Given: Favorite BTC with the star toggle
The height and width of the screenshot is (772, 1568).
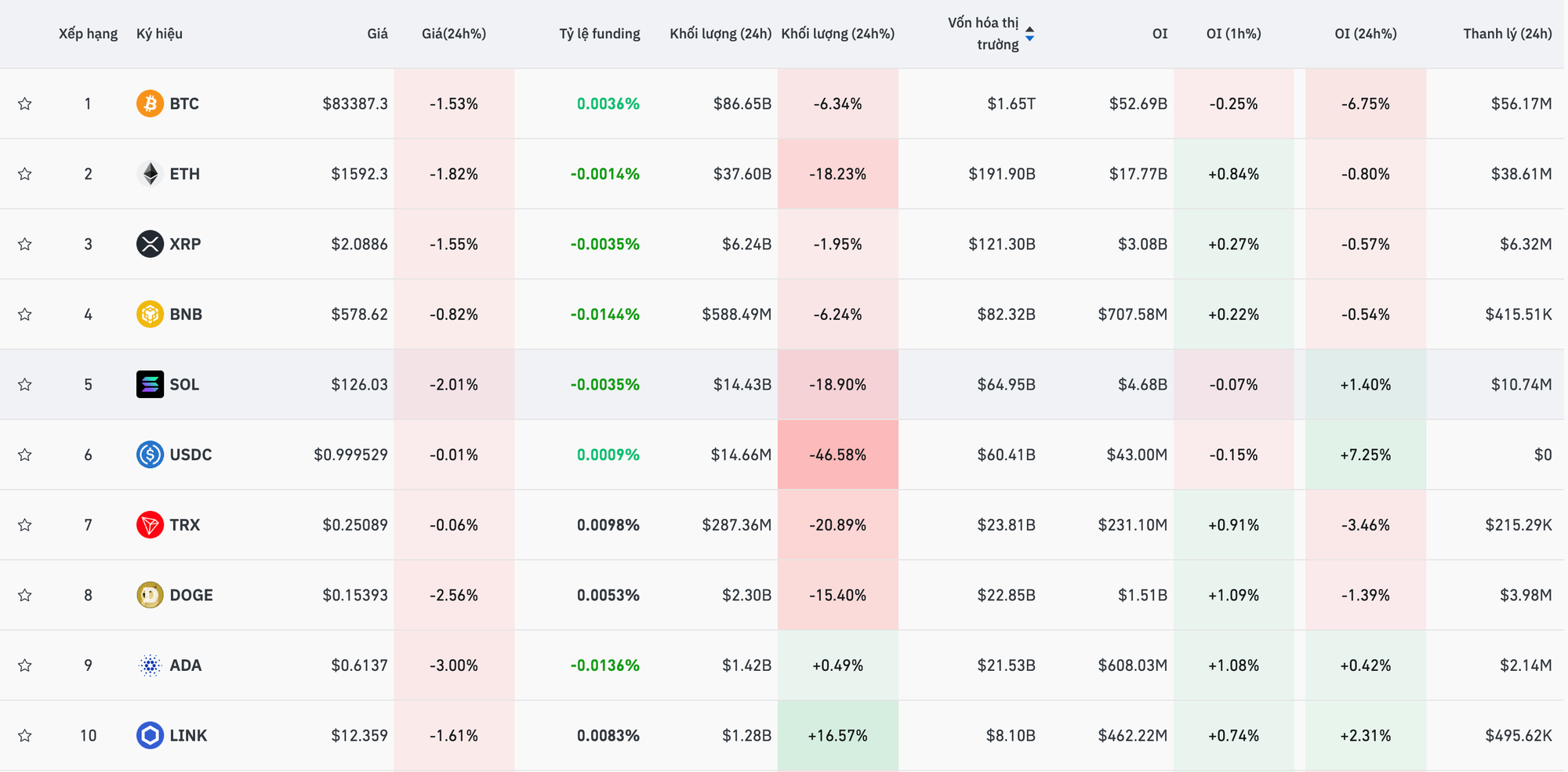Looking at the screenshot, I should click(x=25, y=103).
